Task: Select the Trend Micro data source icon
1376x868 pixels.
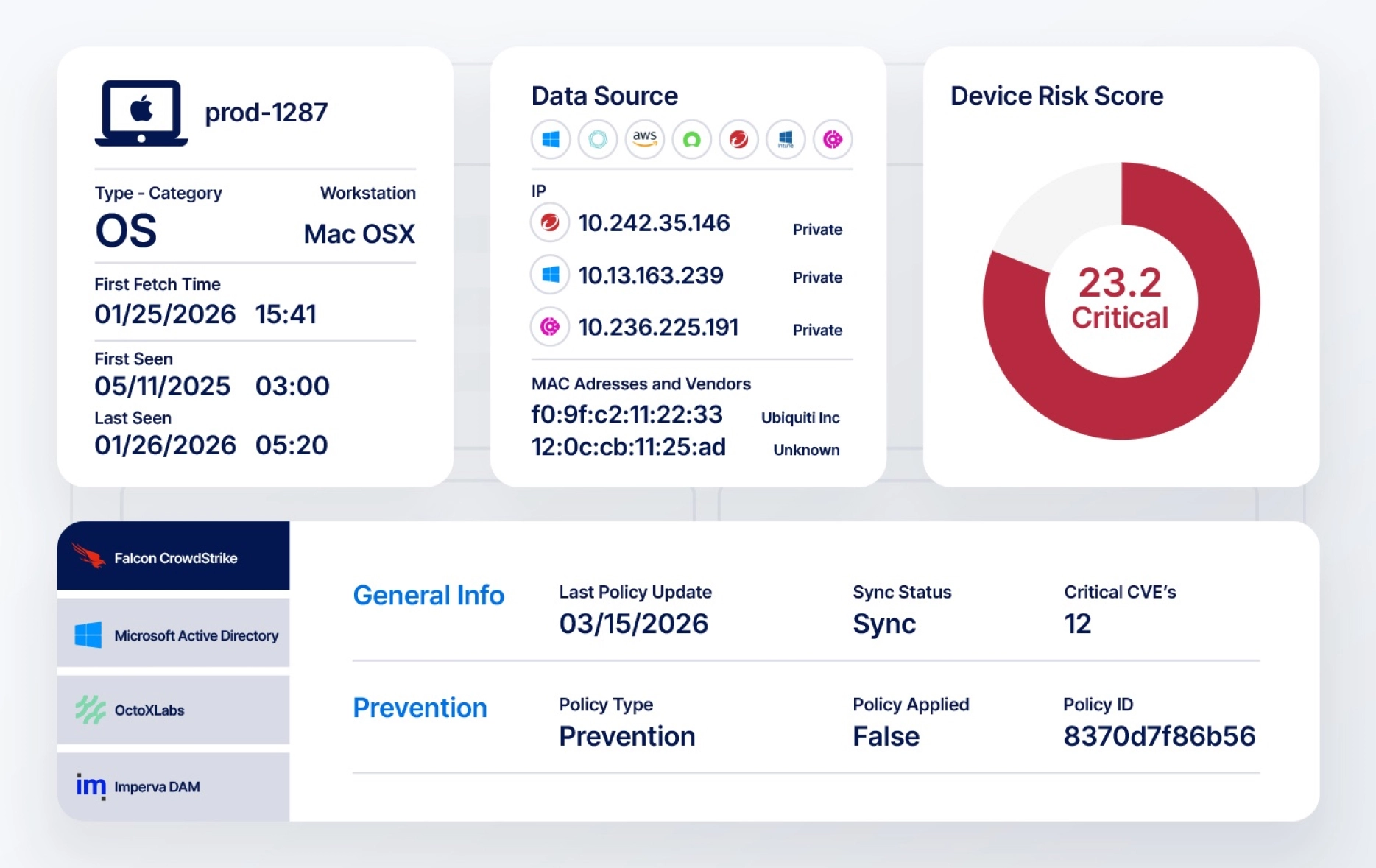Action: (738, 139)
